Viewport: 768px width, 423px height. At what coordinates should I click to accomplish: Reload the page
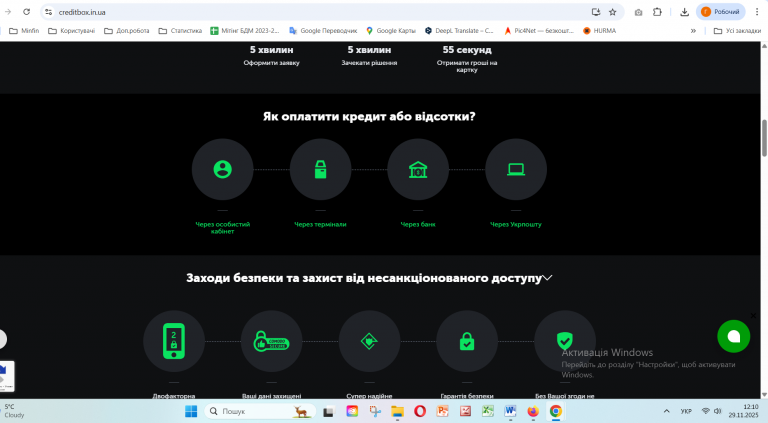point(26,12)
